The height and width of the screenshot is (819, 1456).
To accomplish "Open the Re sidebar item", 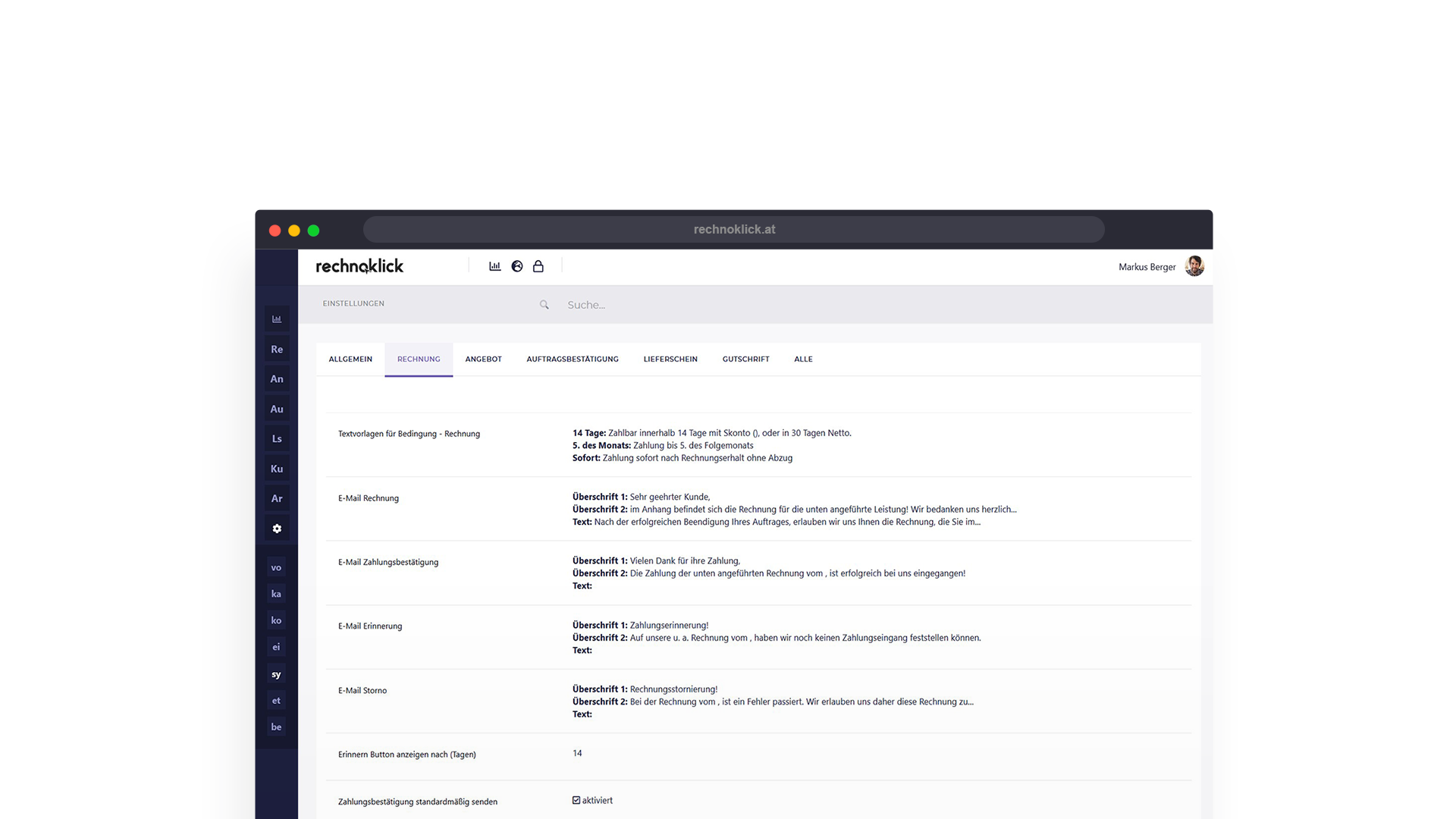I will click(x=277, y=349).
